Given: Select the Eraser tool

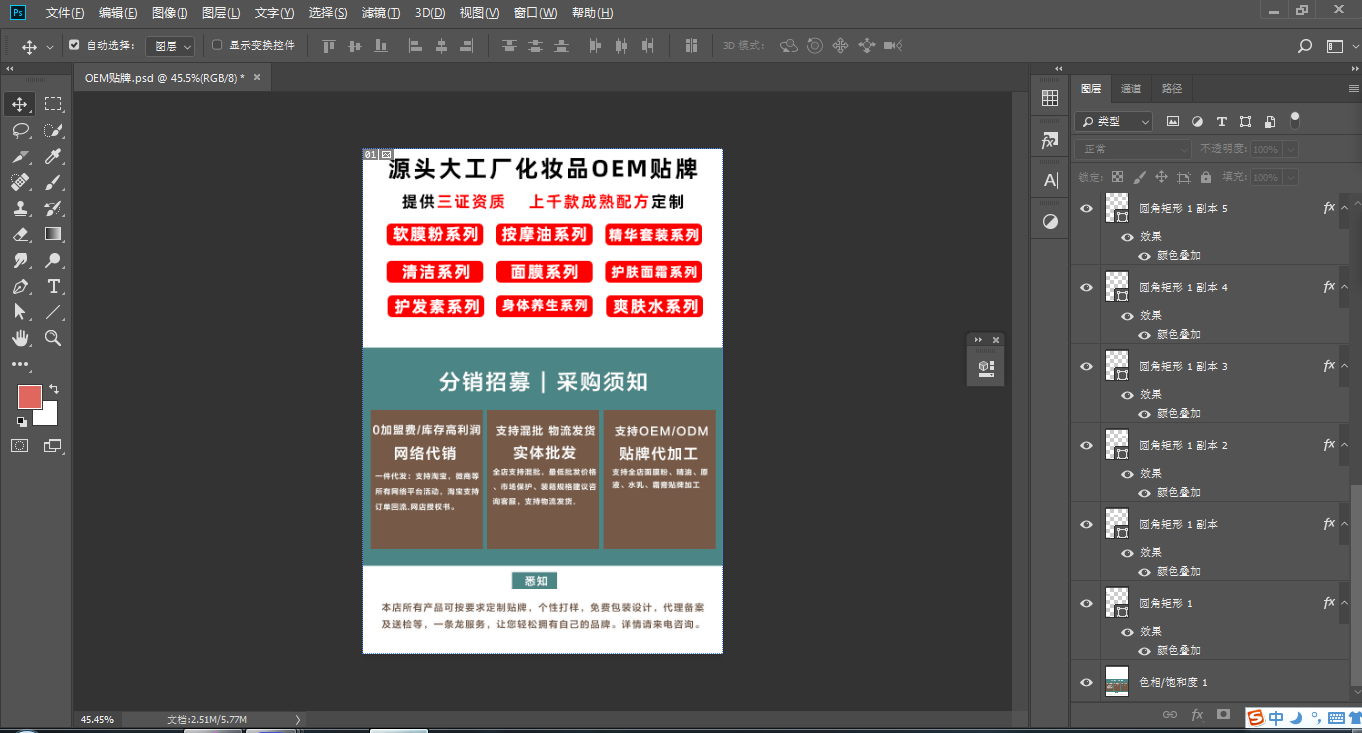Looking at the screenshot, I should point(20,234).
